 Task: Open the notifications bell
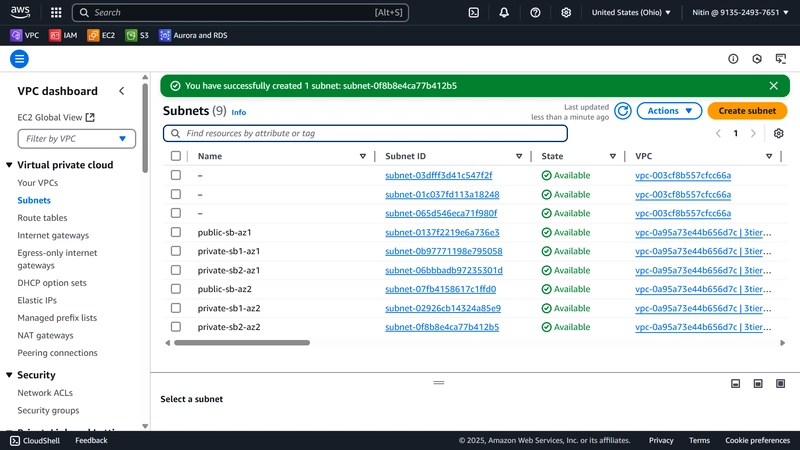click(504, 12)
